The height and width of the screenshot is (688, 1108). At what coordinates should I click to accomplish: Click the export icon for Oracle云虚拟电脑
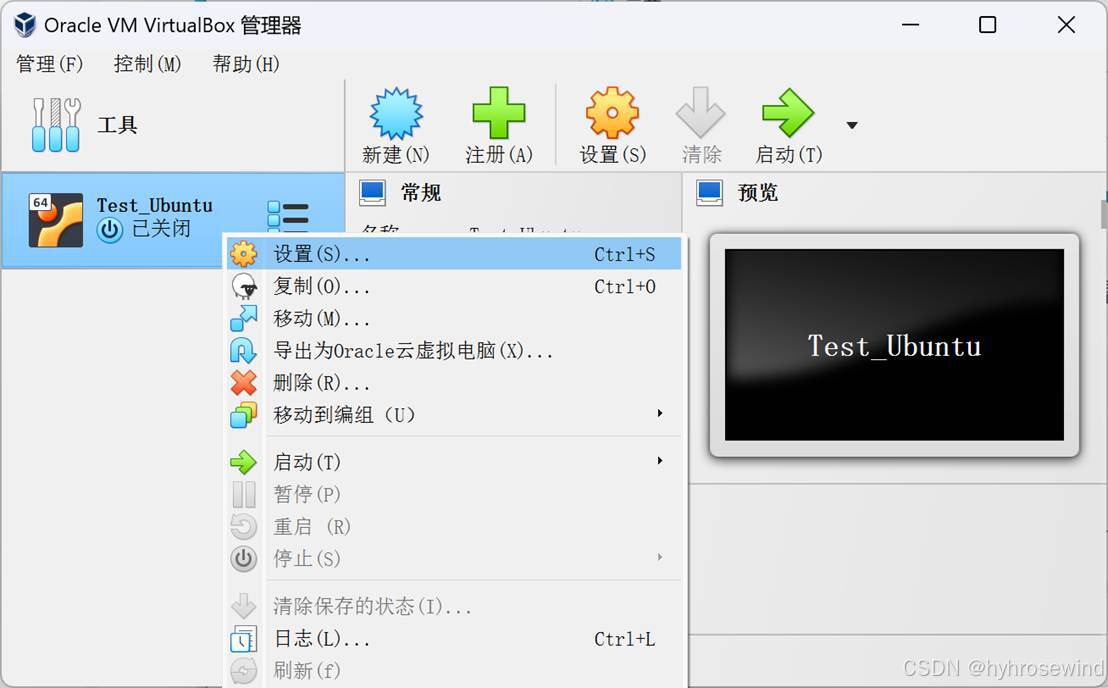click(x=244, y=350)
